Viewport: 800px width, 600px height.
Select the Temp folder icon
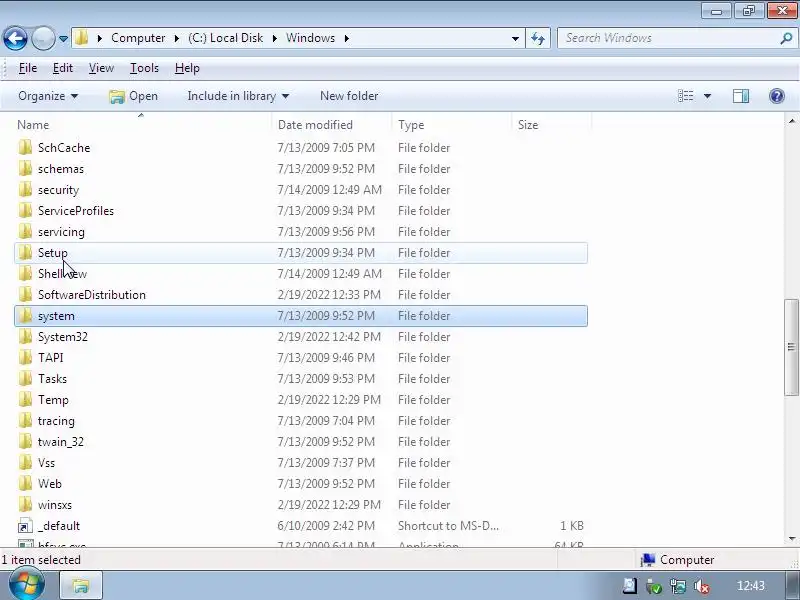click(x=25, y=399)
